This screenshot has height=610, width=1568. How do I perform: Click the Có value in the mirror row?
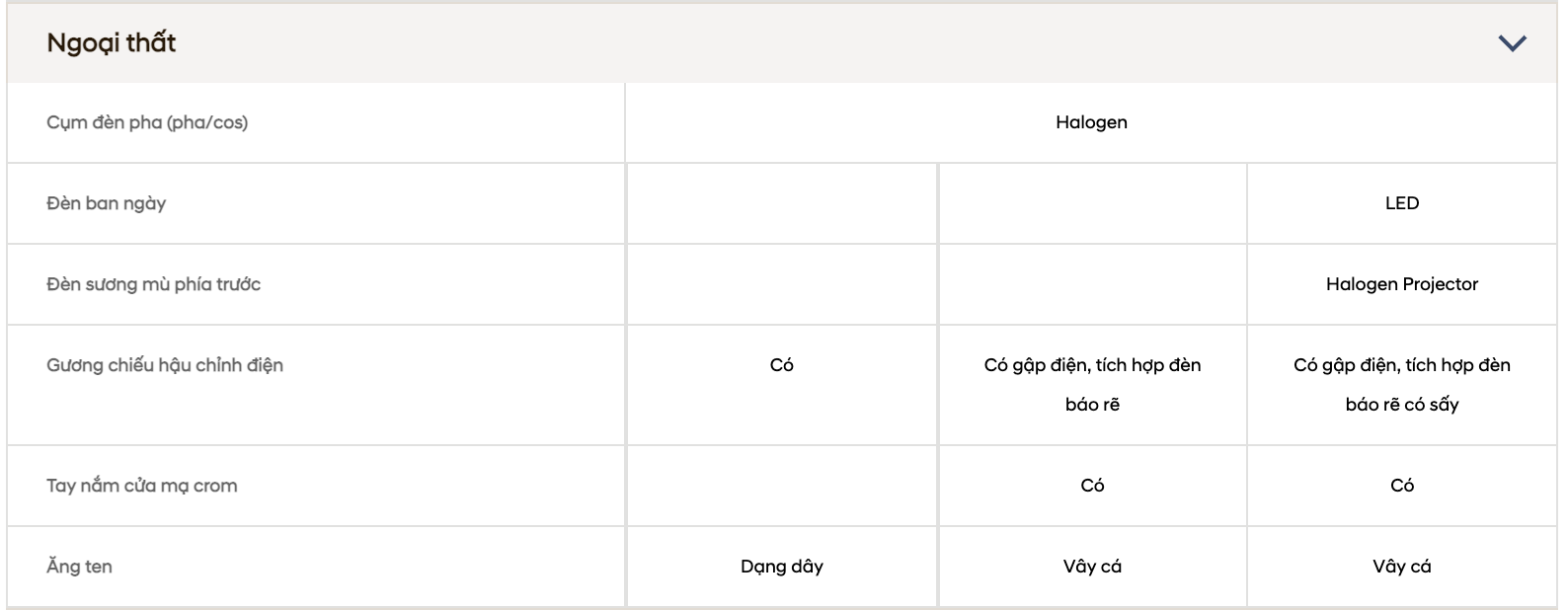(781, 365)
